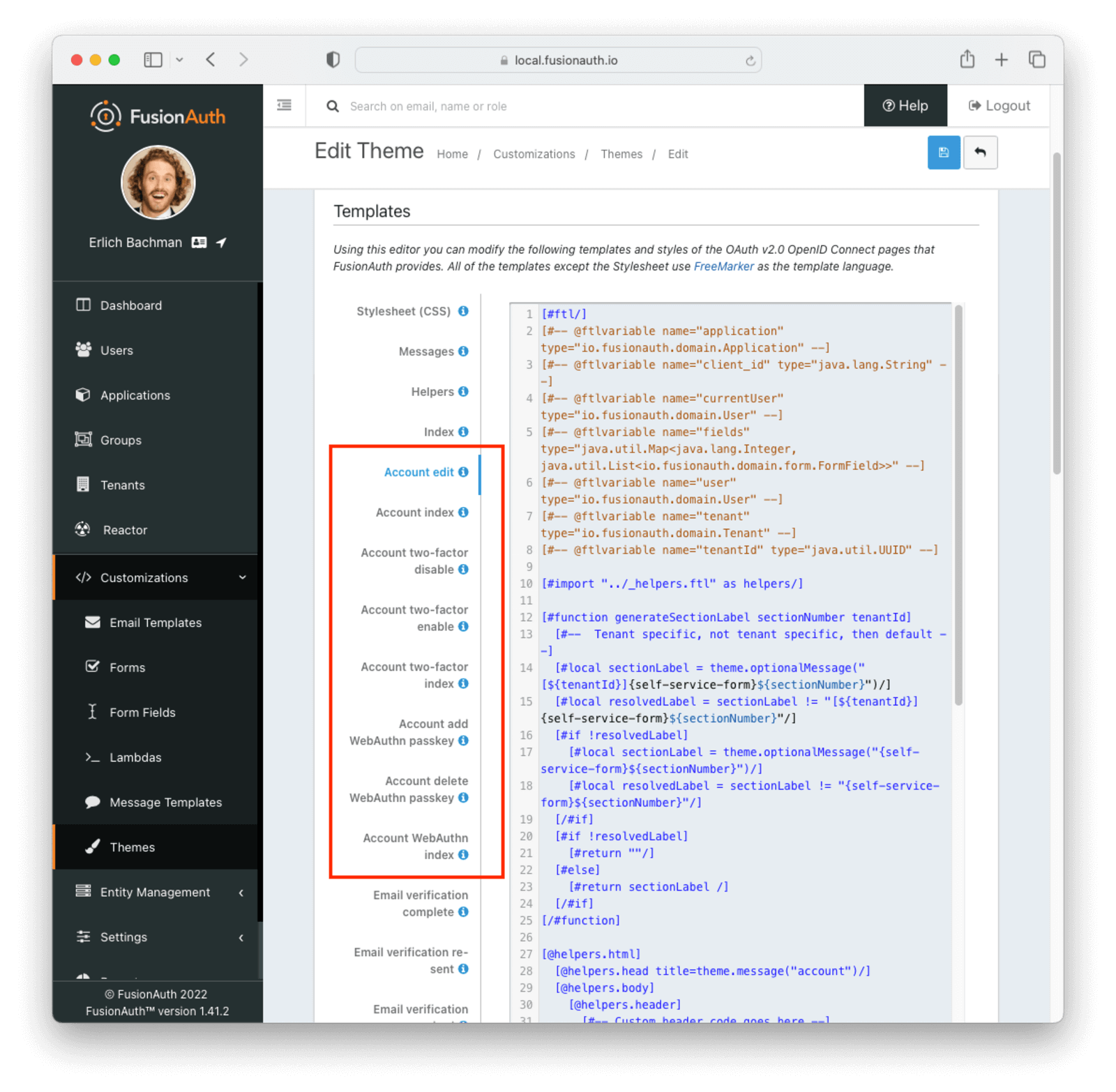Go to Themes breadcrumb
The height and width of the screenshot is (1092, 1116).
[621, 154]
